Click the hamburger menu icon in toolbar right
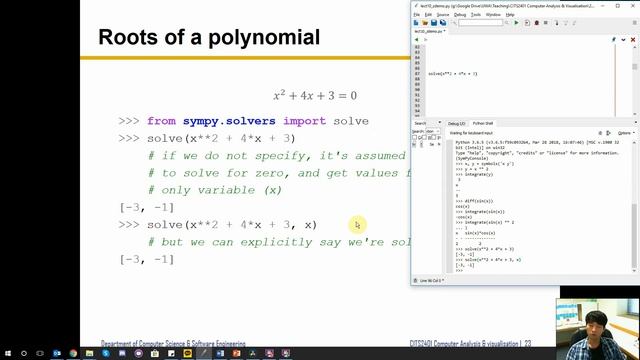 [634, 23]
